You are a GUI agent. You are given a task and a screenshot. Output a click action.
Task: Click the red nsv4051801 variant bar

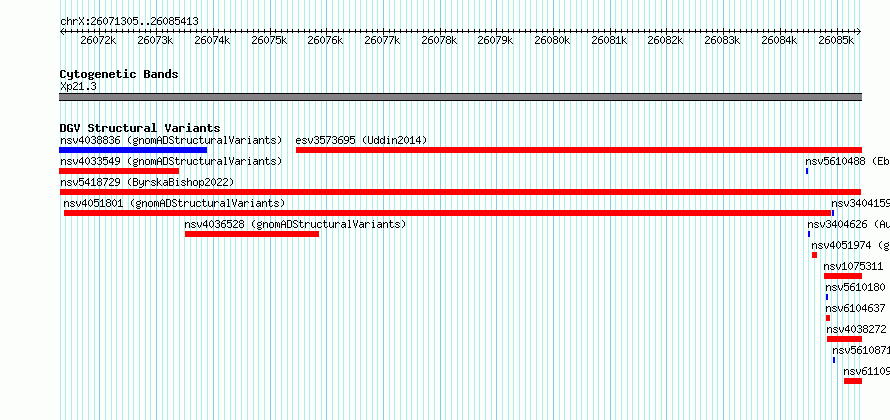coord(448,213)
